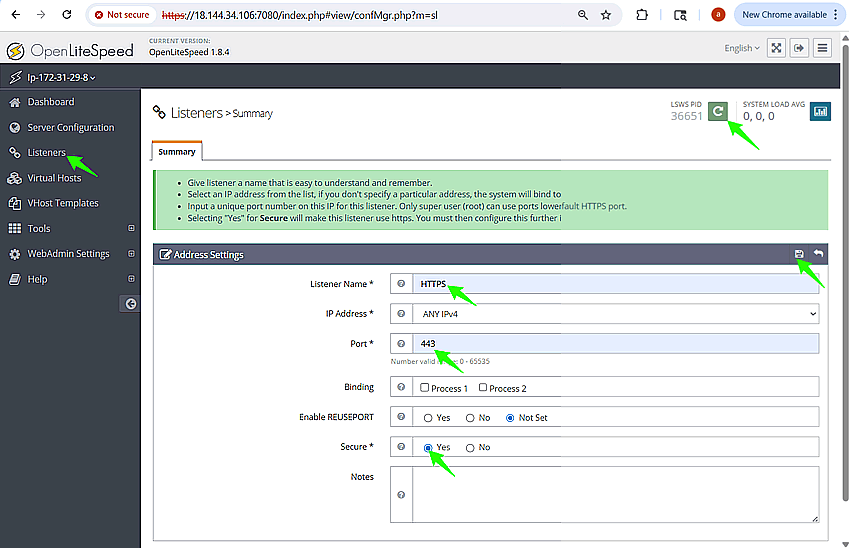Click the back arrow in Address Settings header
This screenshot has width=849, height=548.
818,253
